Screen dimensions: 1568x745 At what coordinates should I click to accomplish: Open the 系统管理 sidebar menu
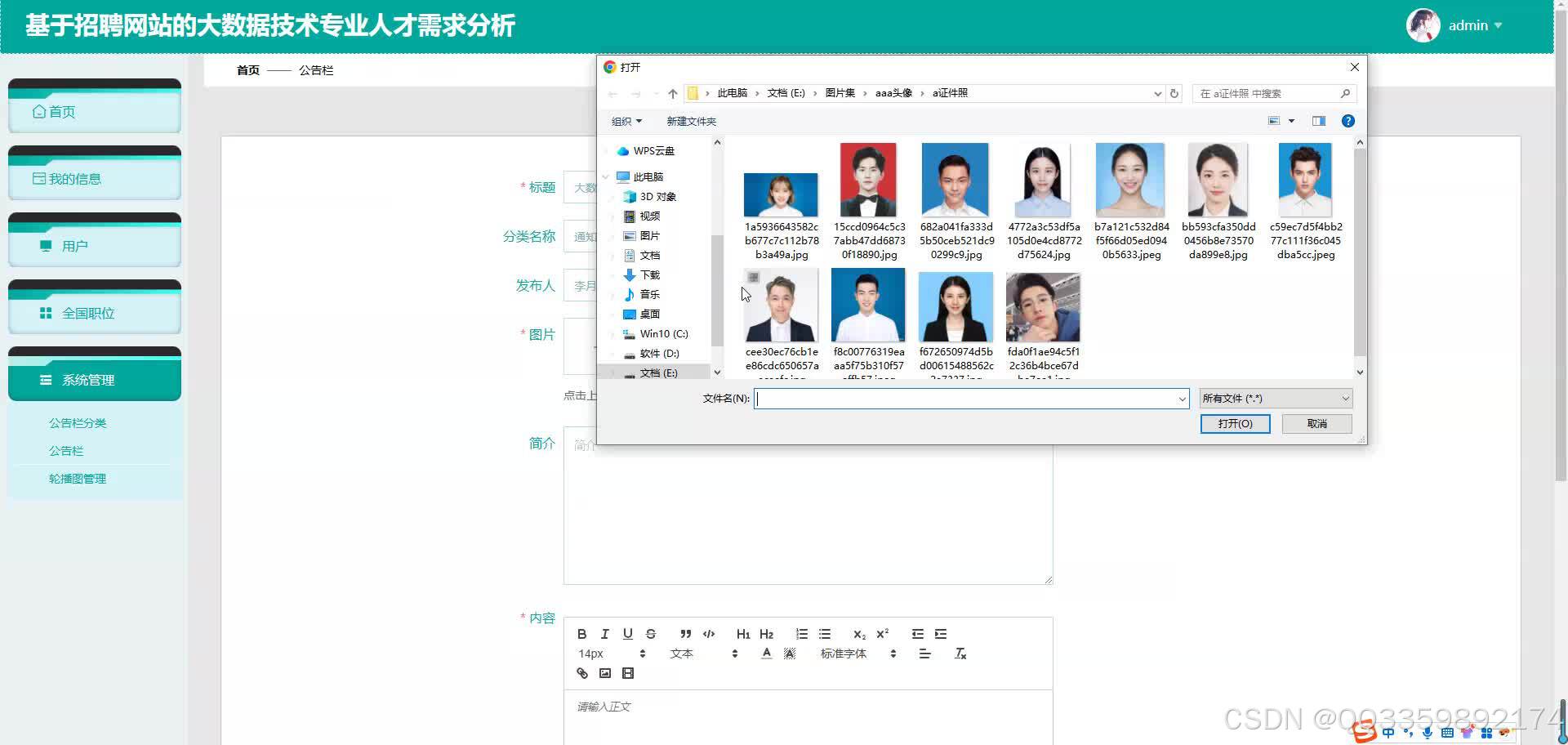(89, 379)
